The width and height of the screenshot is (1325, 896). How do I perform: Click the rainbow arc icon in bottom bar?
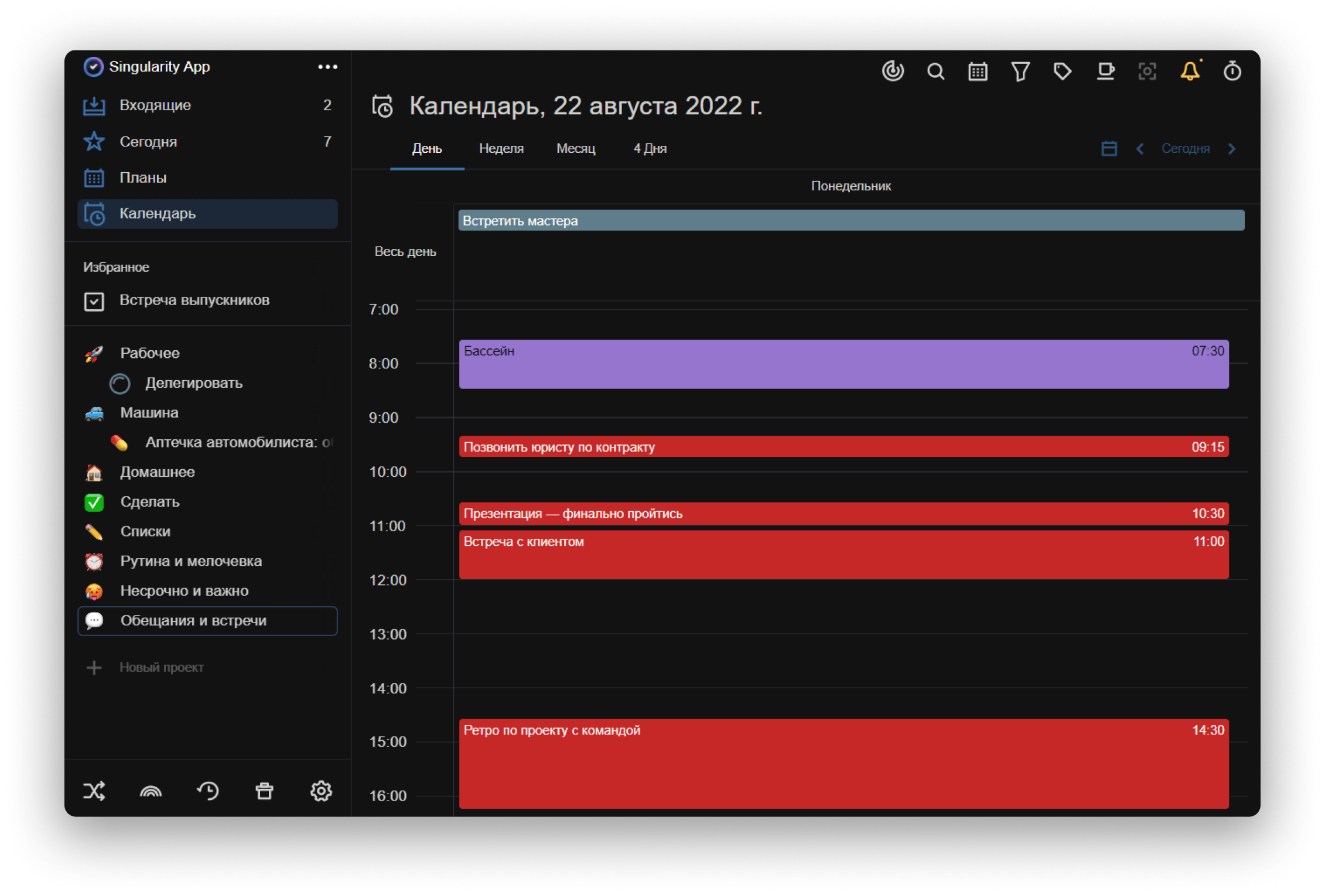(x=151, y=791)
